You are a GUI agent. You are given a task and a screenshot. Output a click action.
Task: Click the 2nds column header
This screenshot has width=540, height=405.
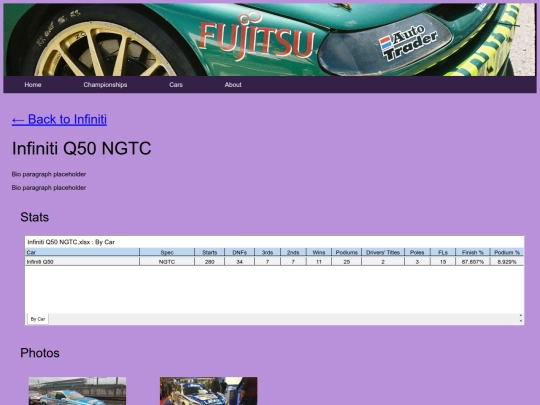click(x=293, y=252)
